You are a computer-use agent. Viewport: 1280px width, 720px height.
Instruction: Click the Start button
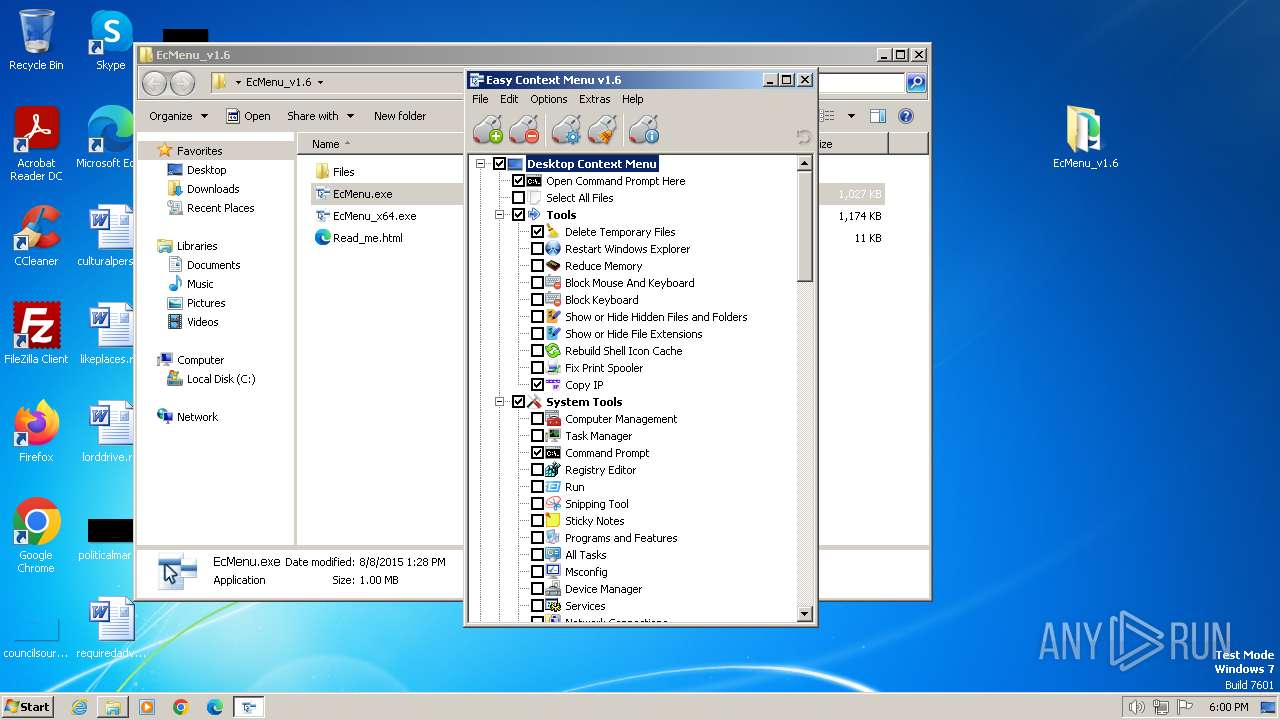(x=27, y=707)
